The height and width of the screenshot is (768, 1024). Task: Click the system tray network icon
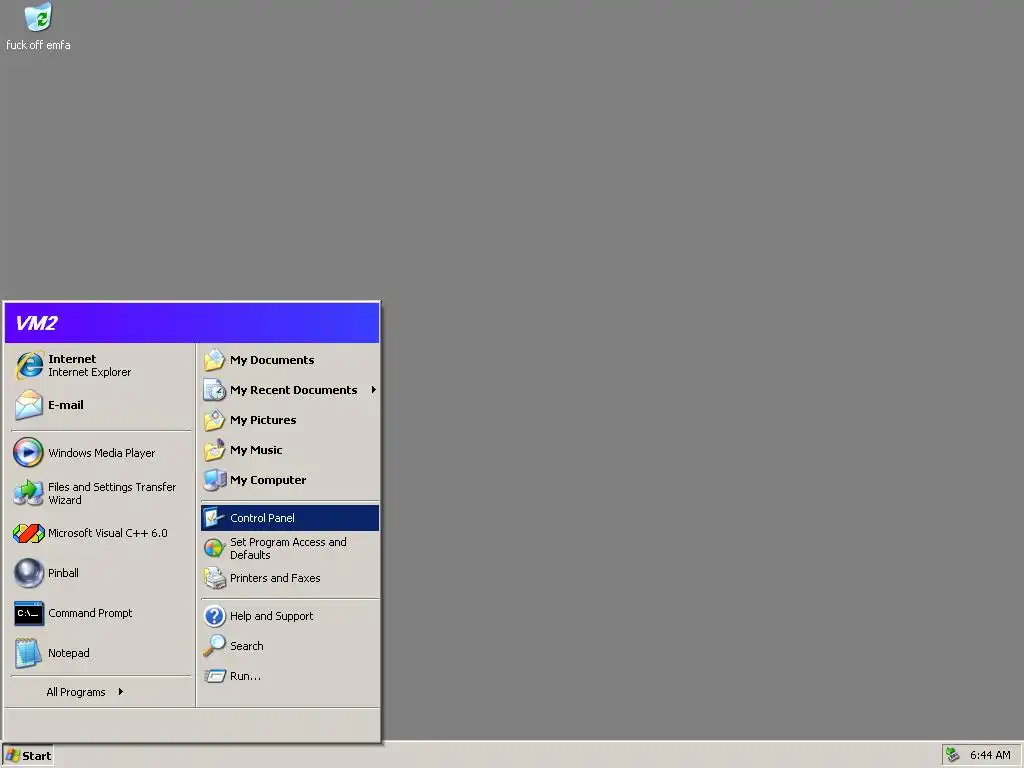tap(953, 755)
